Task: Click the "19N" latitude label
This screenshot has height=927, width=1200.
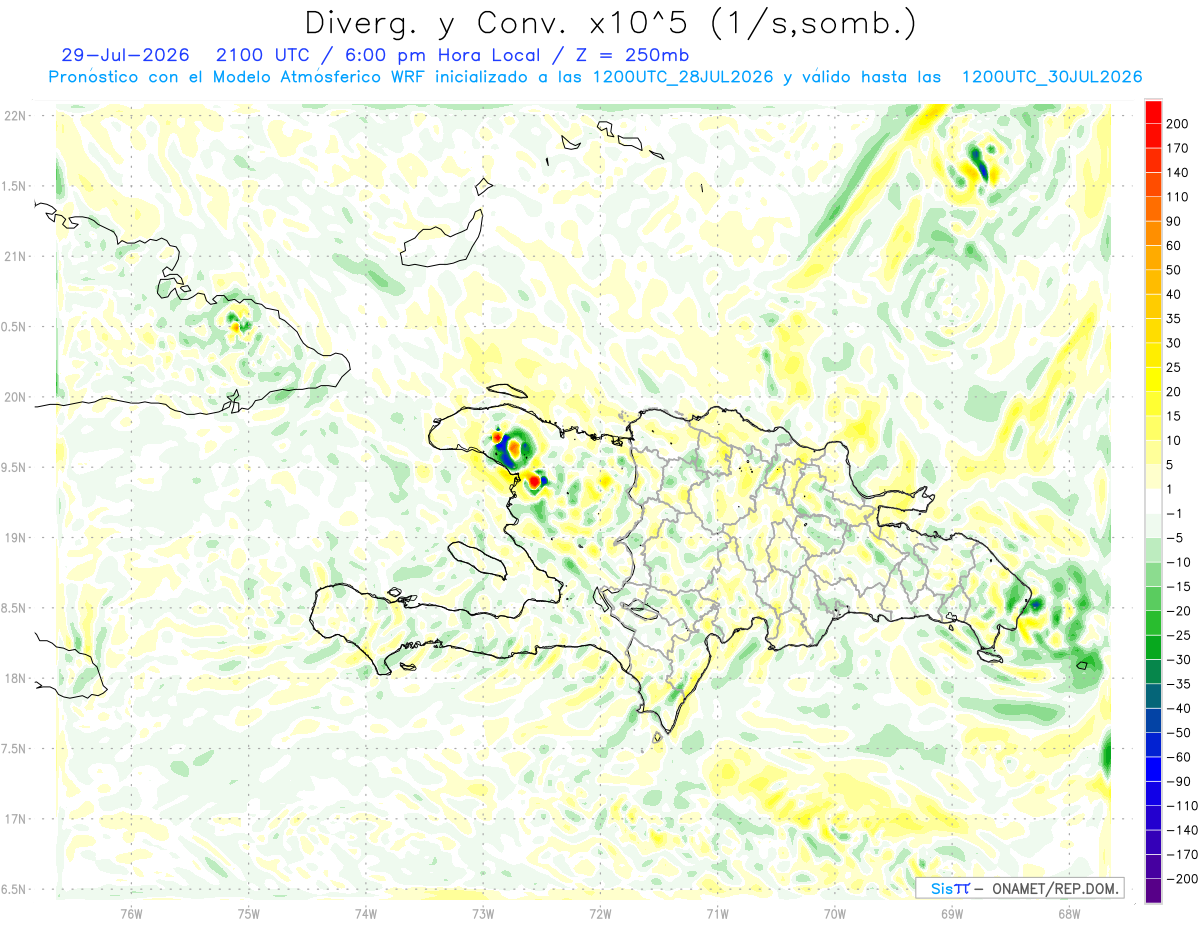Action: tap(15, 538)
